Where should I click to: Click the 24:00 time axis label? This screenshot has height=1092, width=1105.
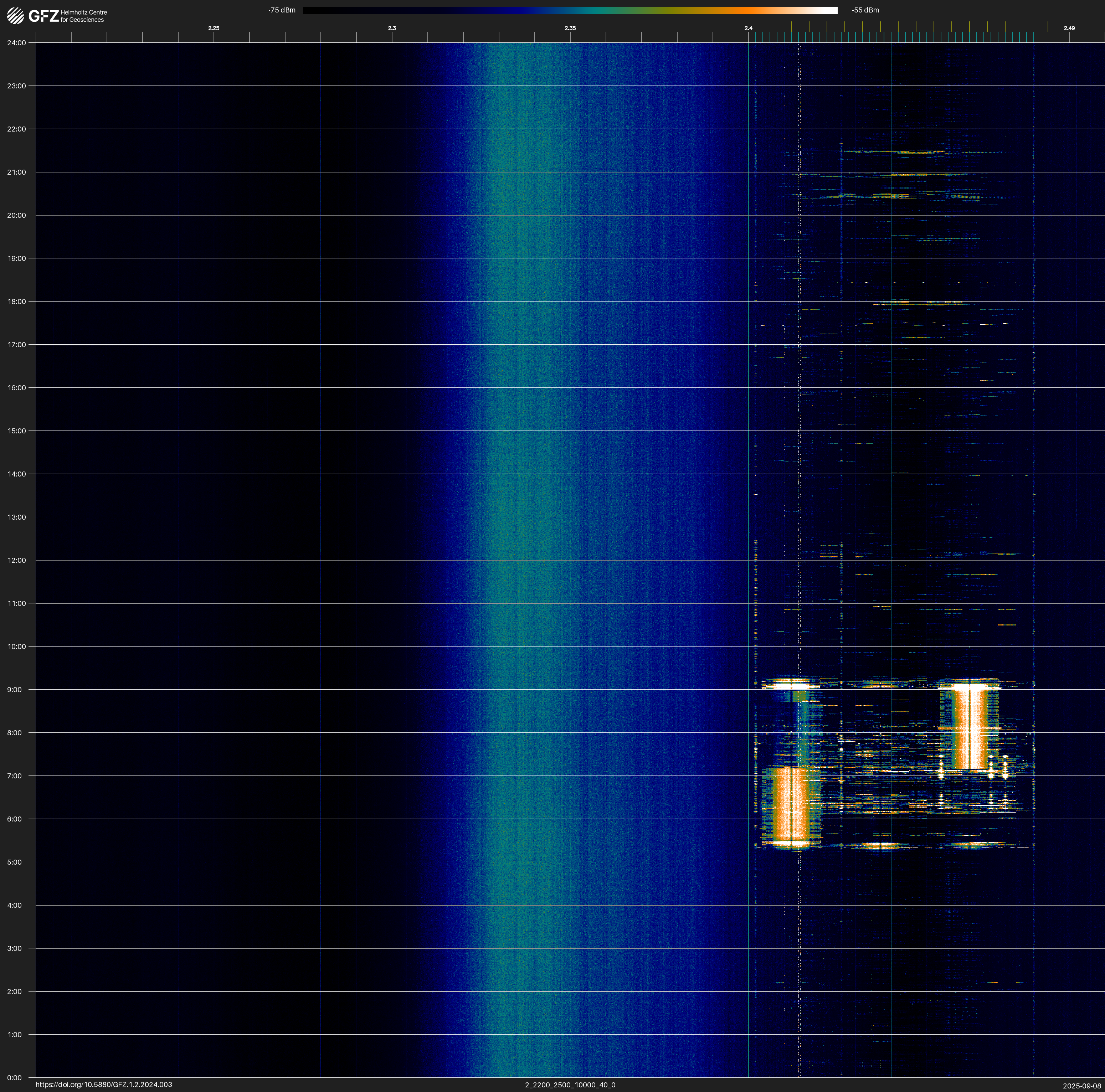click(17, 43)
